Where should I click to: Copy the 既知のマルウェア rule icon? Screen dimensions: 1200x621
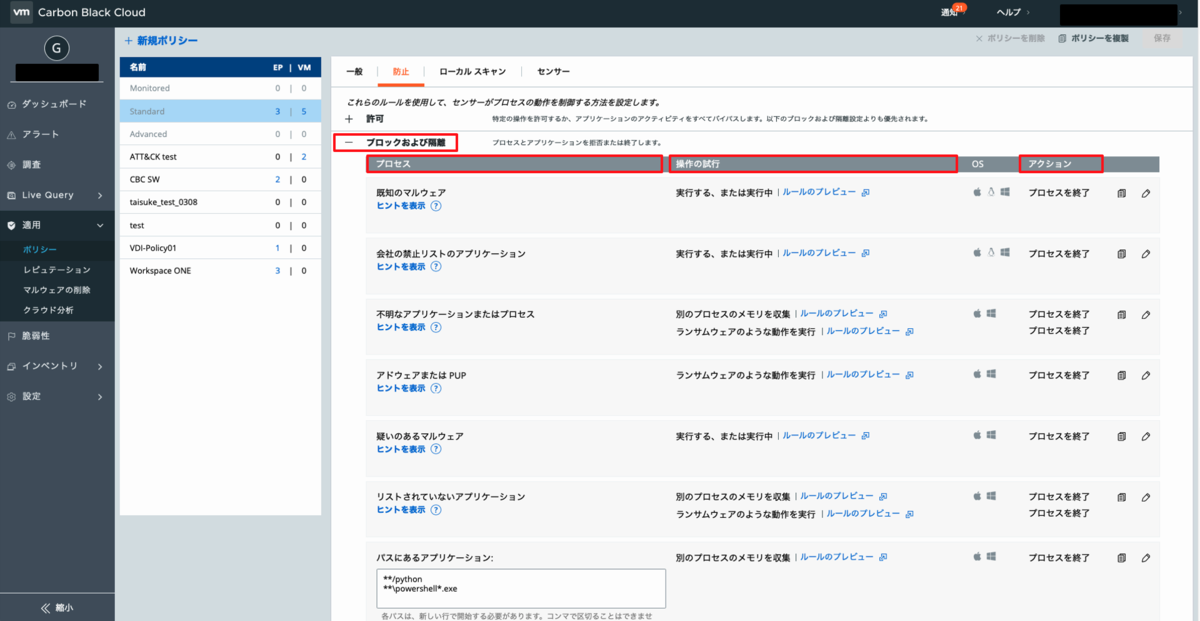(x=1122, y=193)
